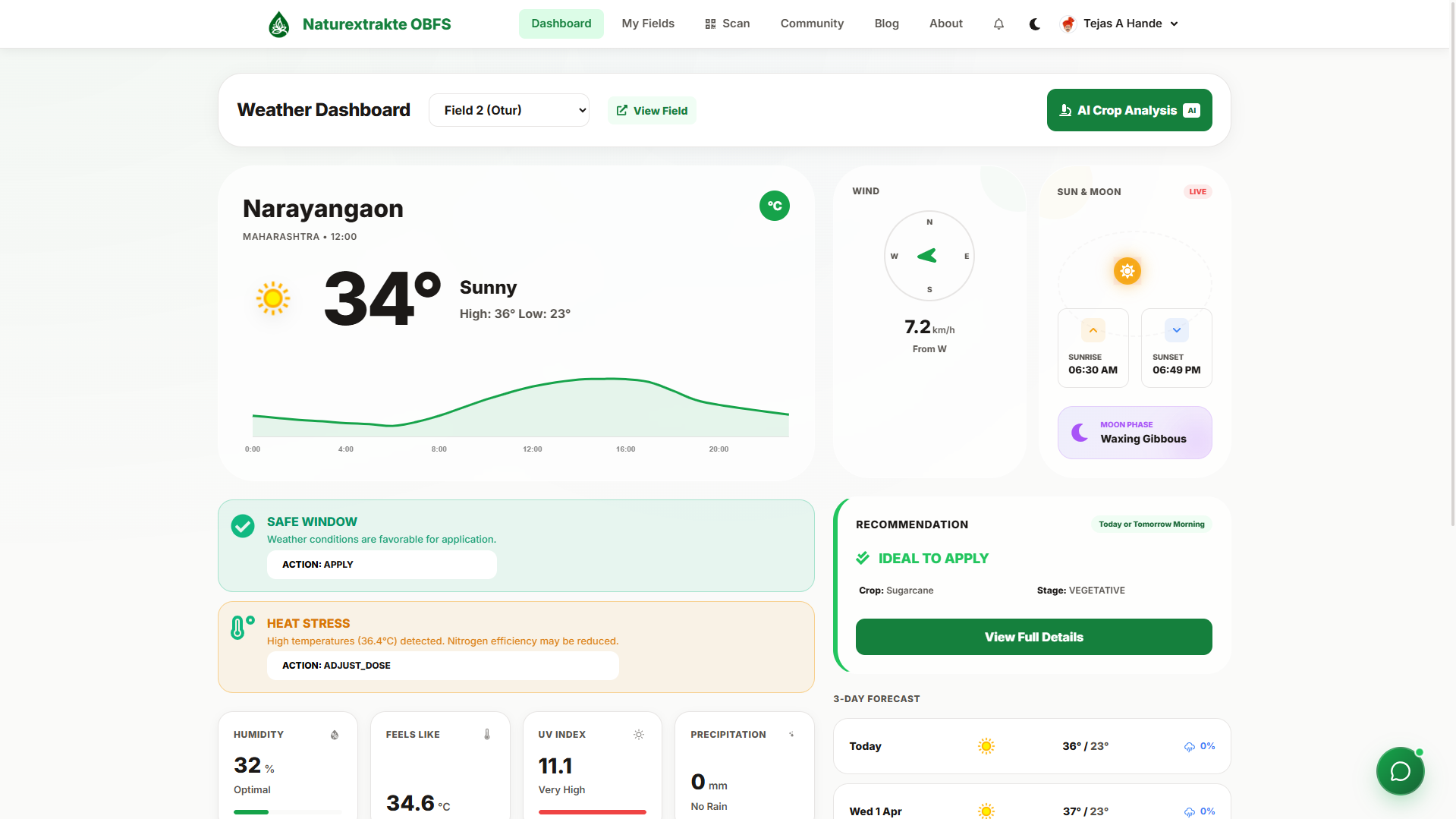Click the sun icon next to Today's forecast
The height and width of the screenshot is (819, 1456).
986,745
